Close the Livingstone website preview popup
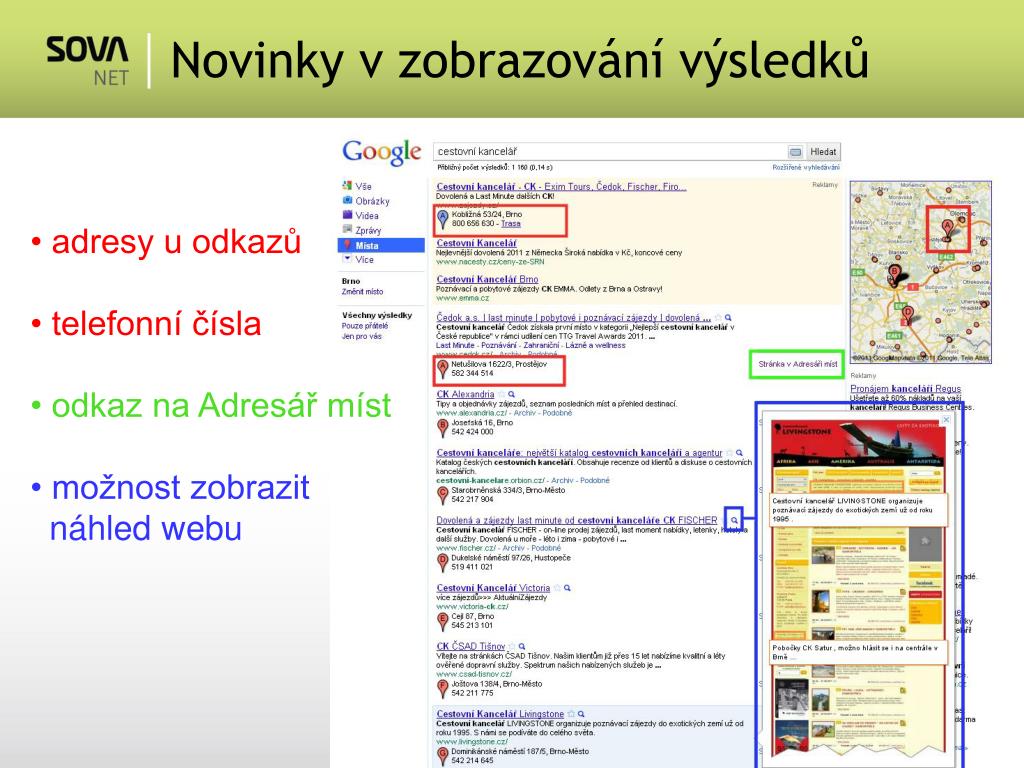1024x768 pixels. click(x=946, y=420)
